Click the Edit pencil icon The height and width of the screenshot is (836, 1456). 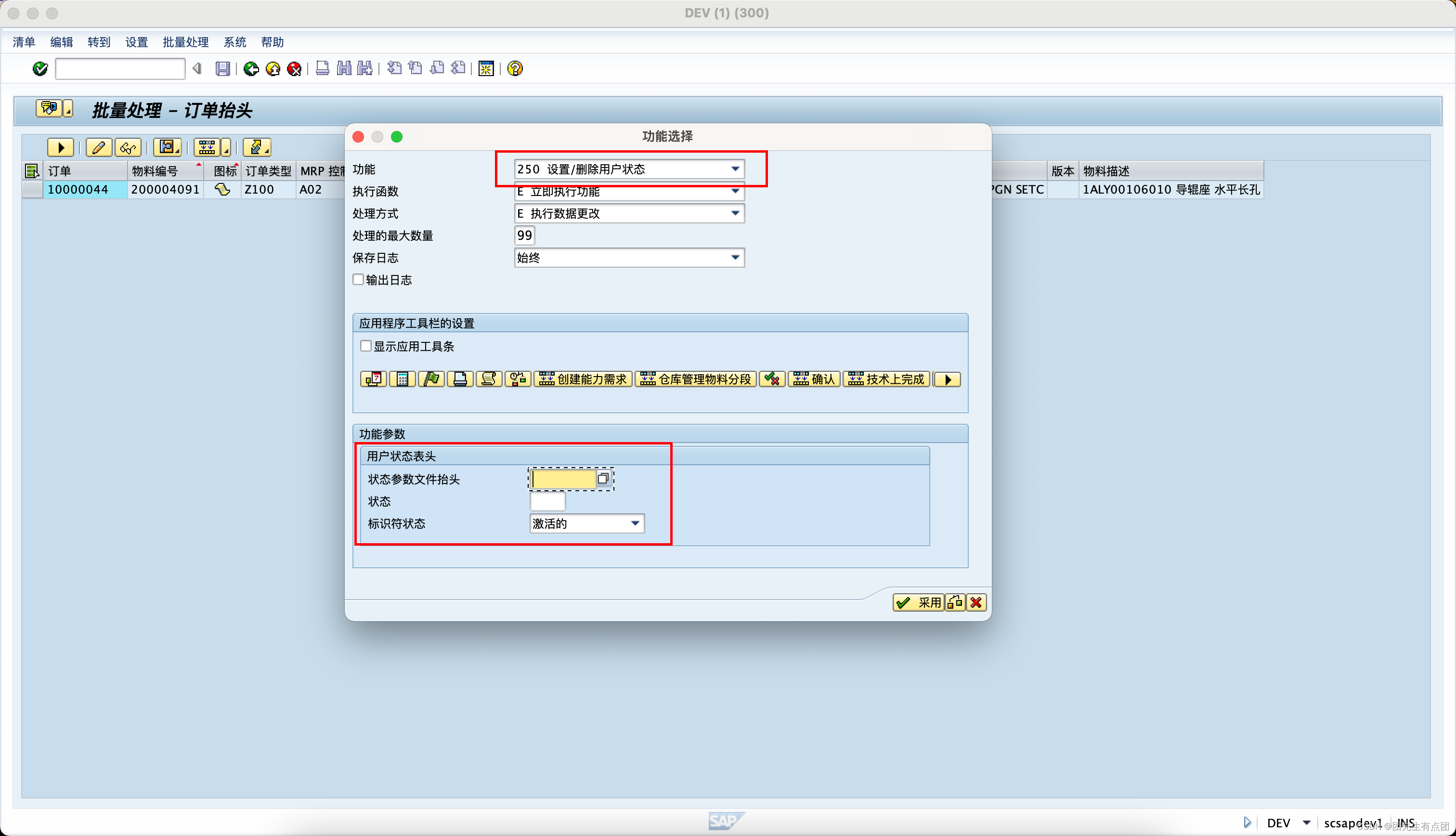click(98, 147)
